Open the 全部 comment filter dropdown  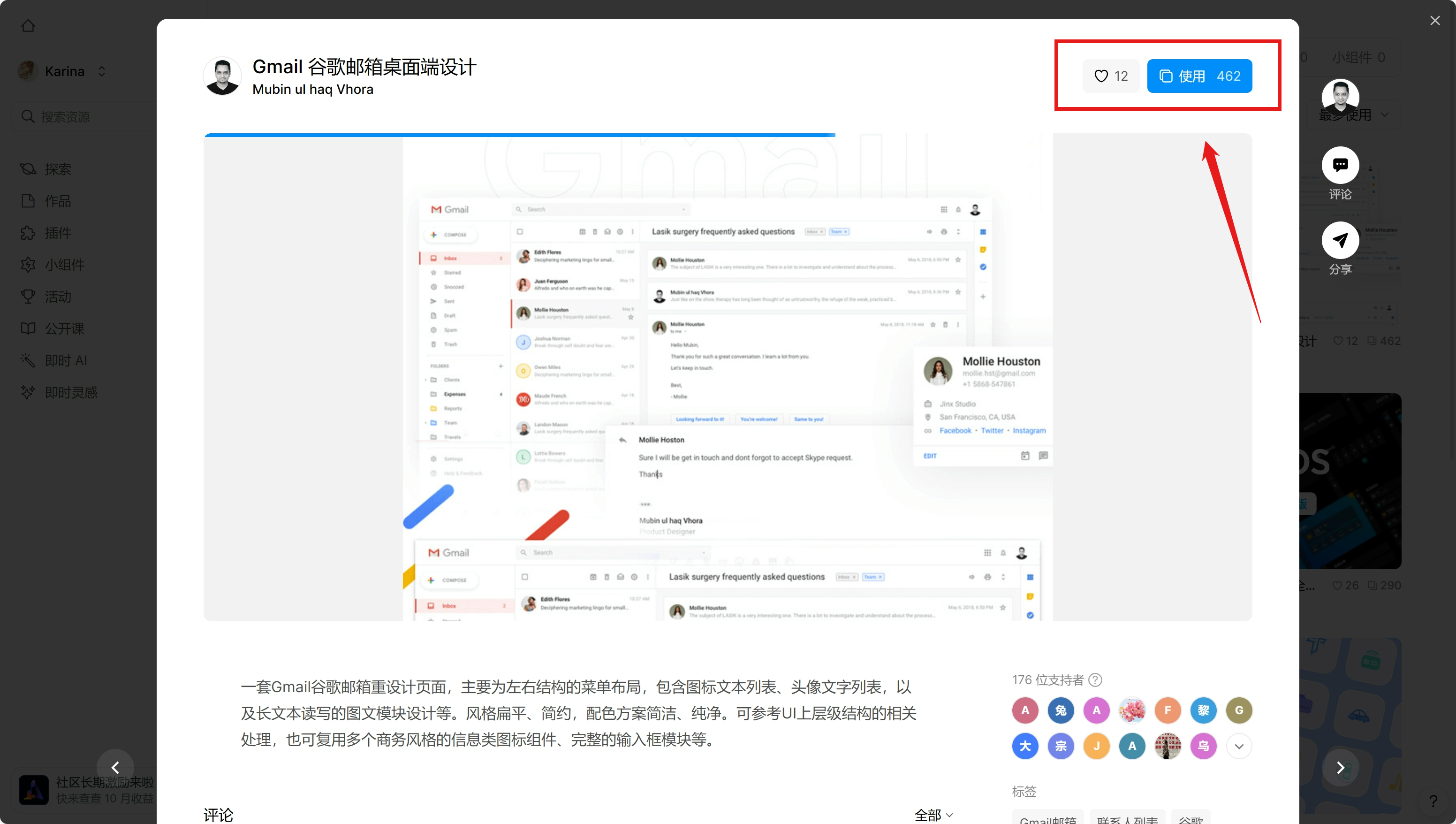click(933, 815)
